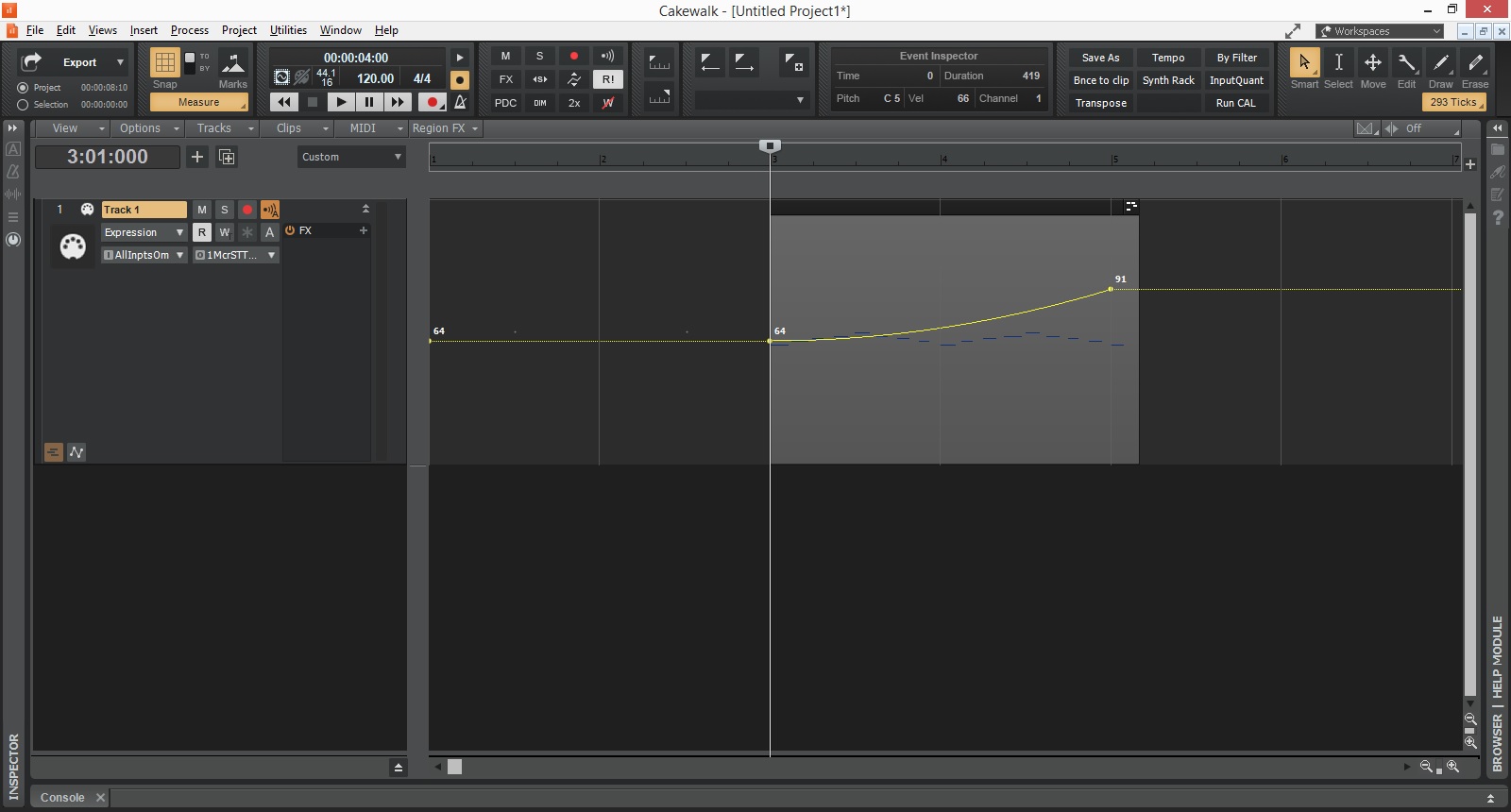
Task: Solo Track 1 with S button
Action: coord(225,210)
